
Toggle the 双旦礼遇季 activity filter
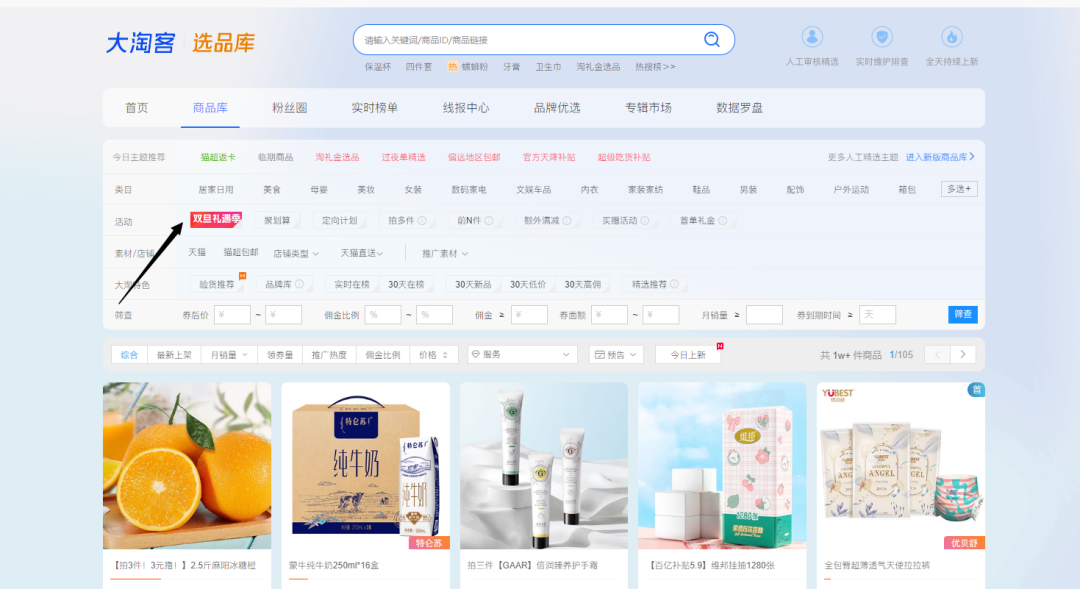point(216,220)
